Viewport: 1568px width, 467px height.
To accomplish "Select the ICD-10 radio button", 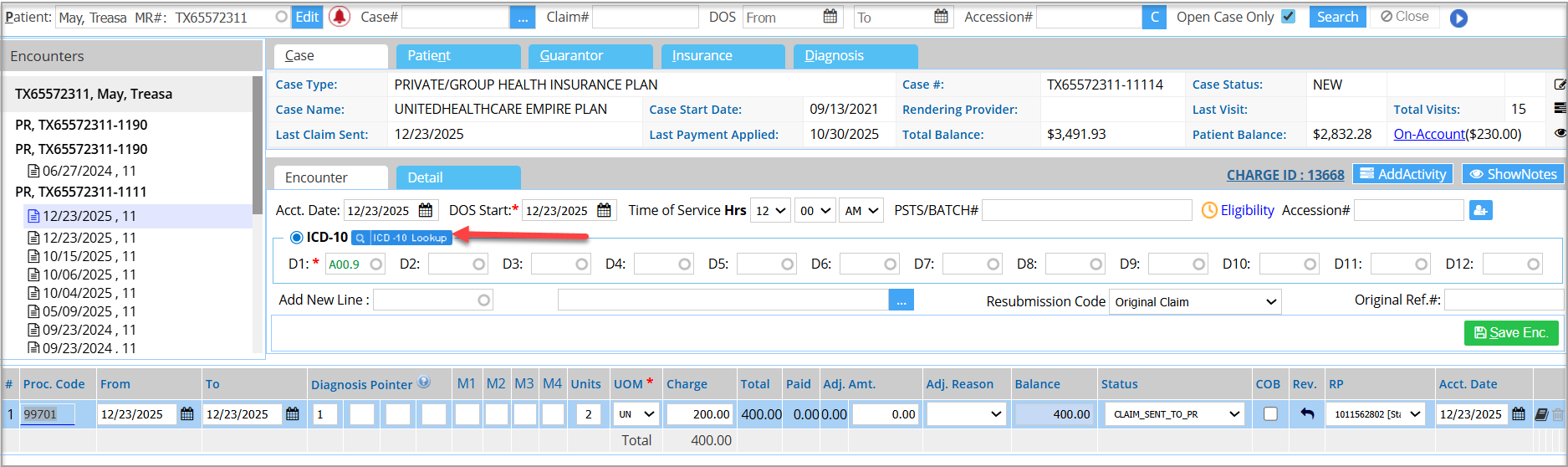I will point(296,238).
